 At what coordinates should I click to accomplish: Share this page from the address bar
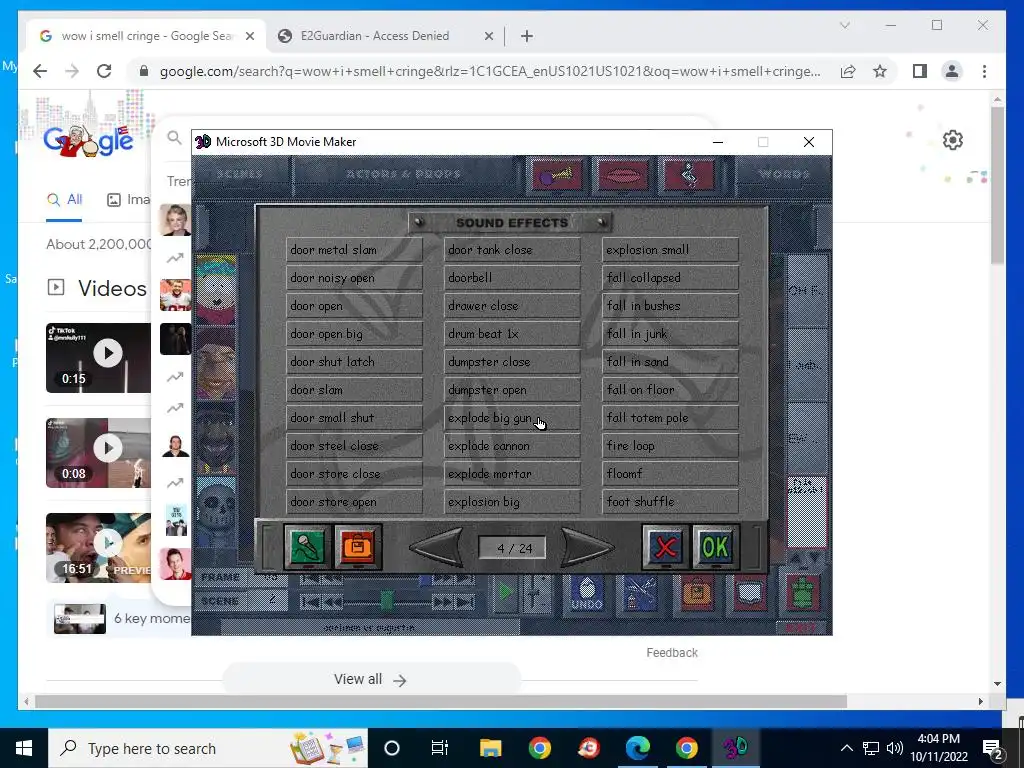click(x=848, y=71)
